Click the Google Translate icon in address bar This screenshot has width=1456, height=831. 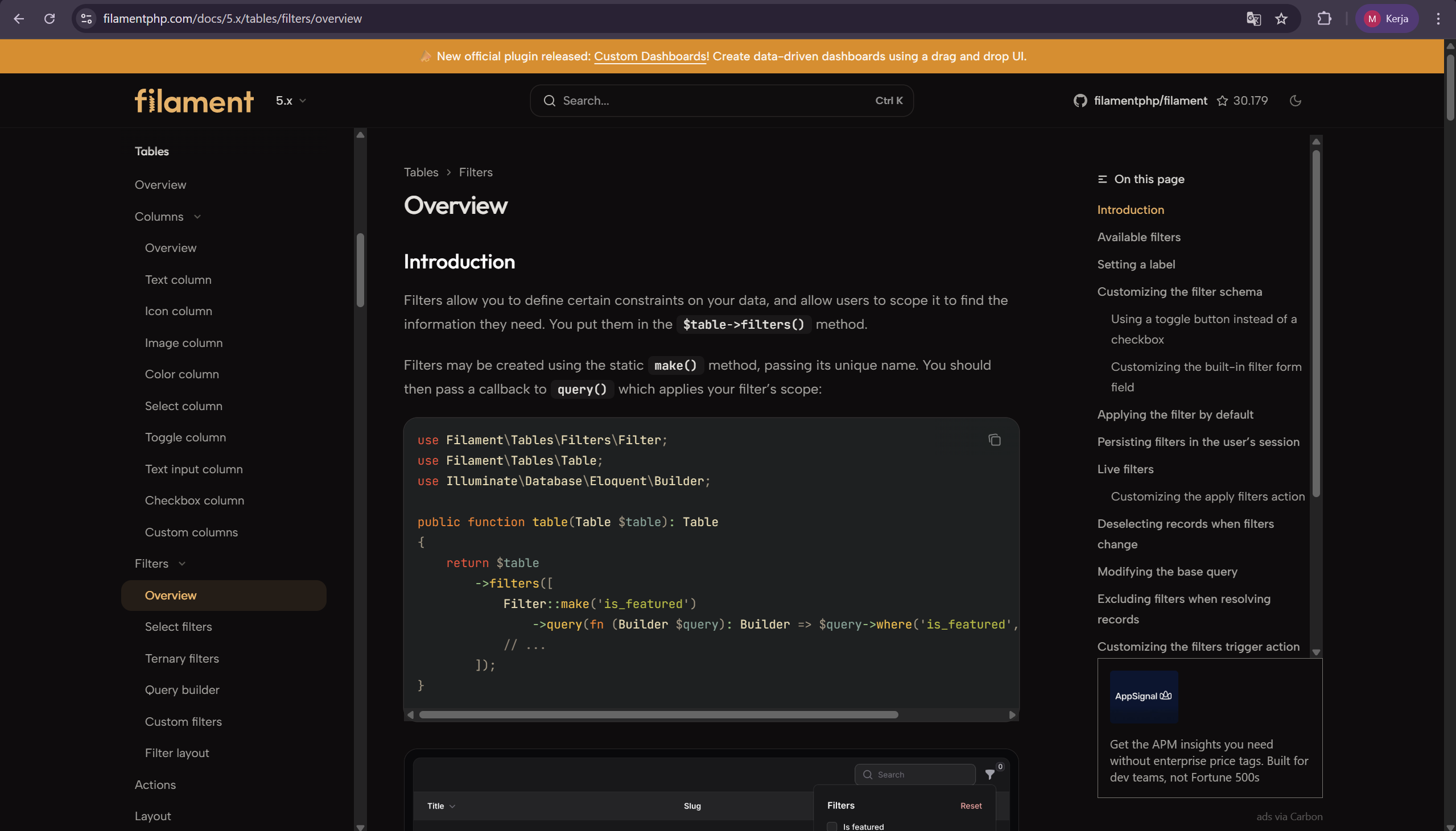(1253, 19)
